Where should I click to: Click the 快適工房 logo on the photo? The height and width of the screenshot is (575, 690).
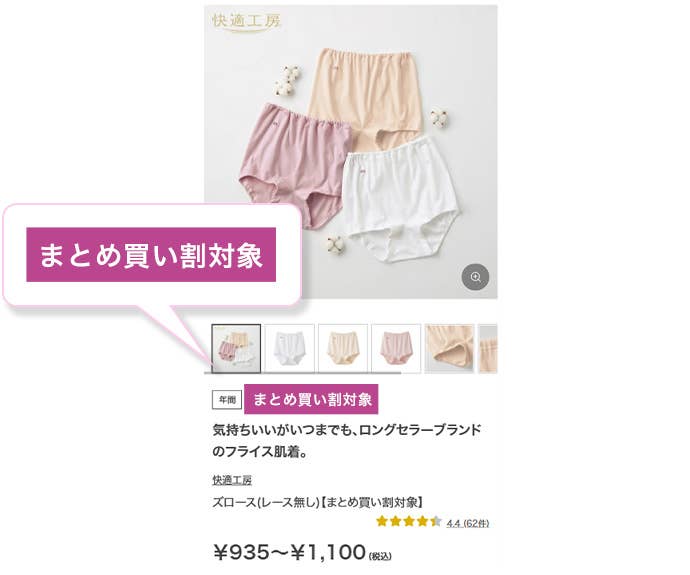[x=246, y=22]
